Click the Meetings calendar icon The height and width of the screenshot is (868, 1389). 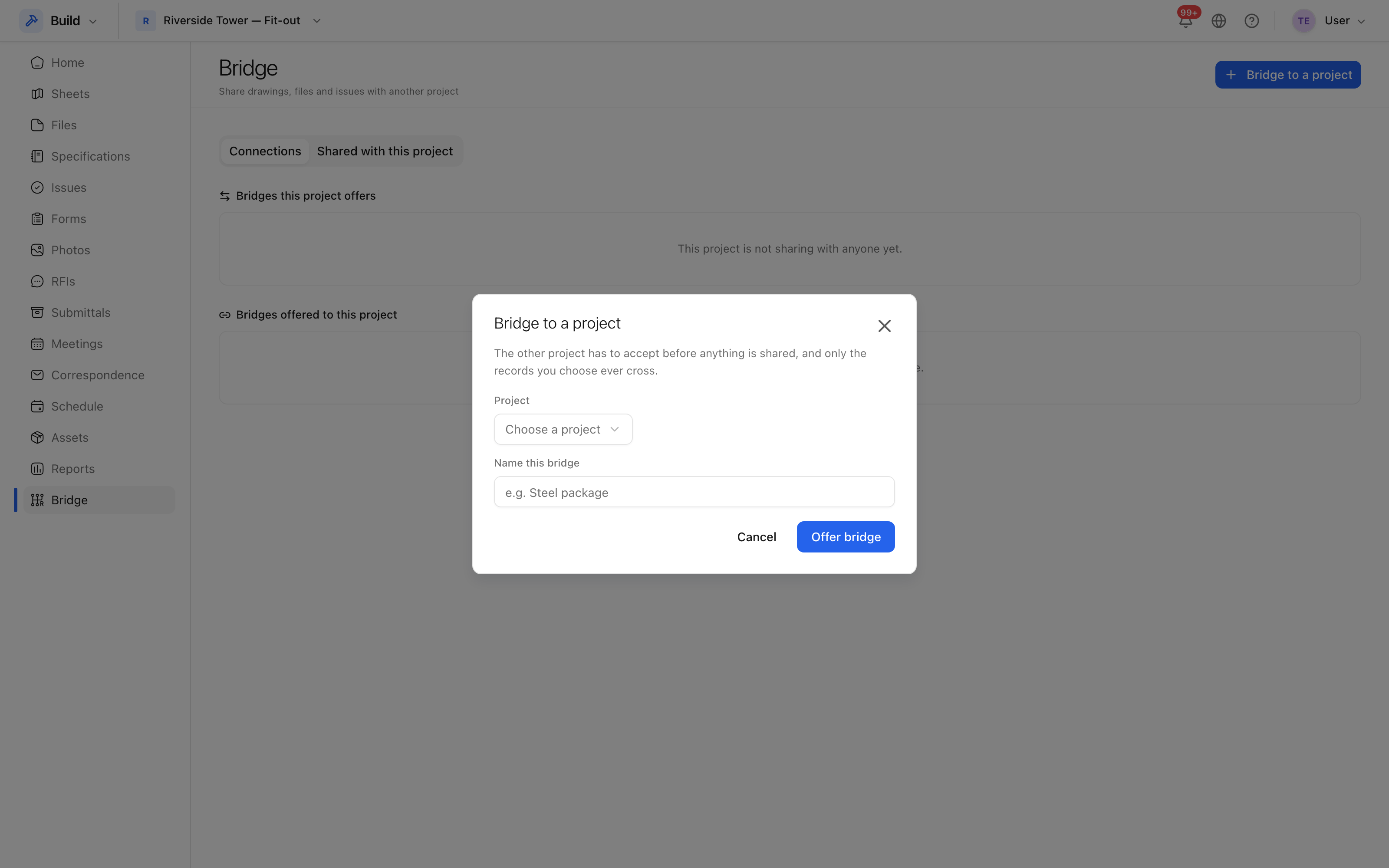pos(37,344)
